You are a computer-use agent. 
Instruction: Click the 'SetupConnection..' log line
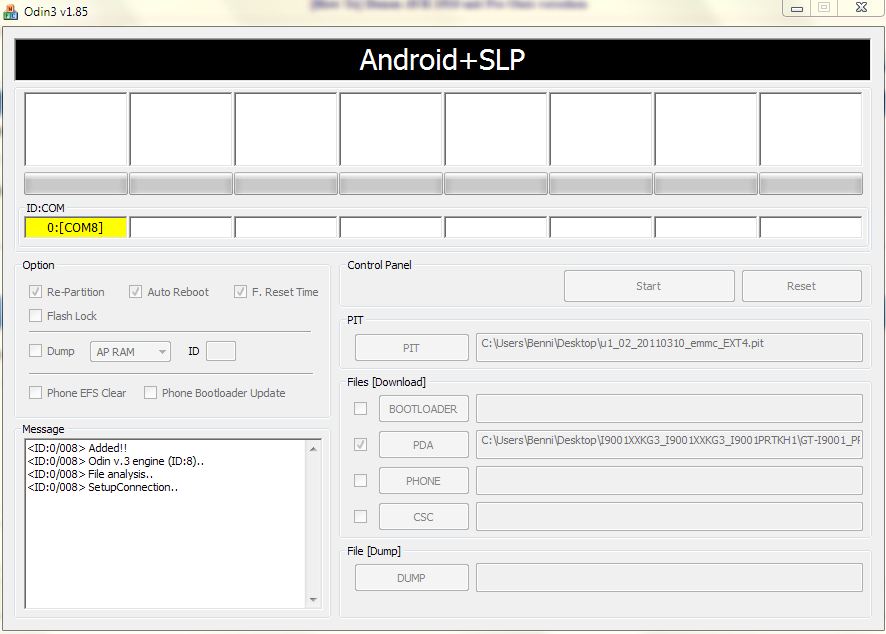pos(102,487)
